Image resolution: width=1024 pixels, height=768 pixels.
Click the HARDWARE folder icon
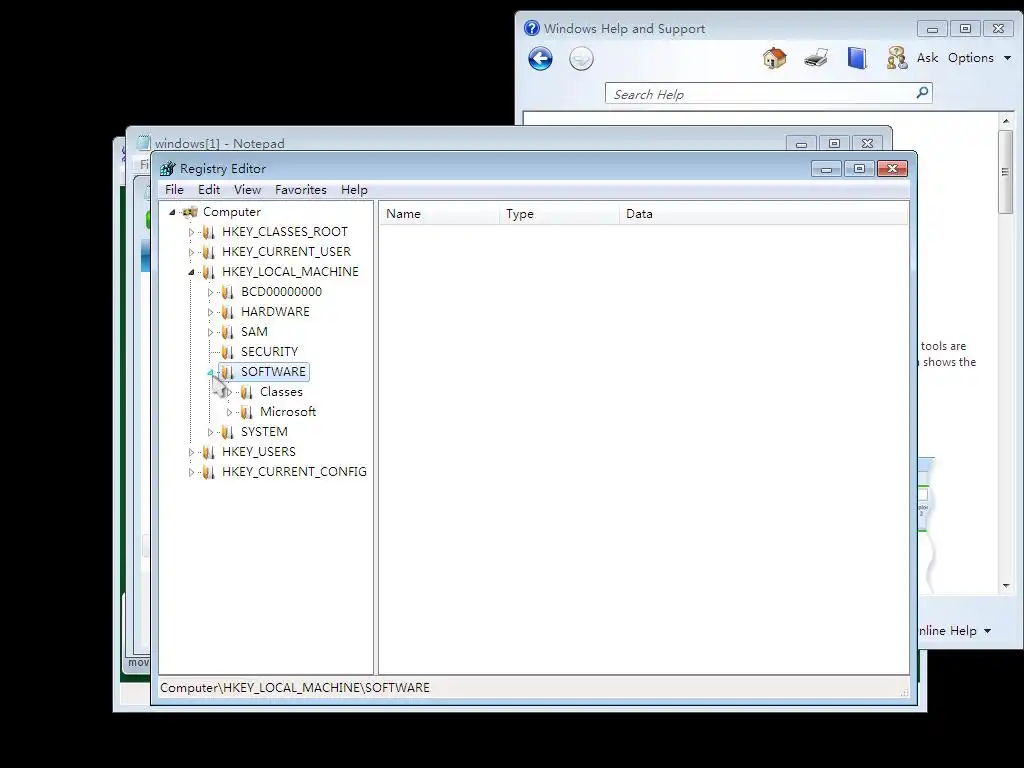pos(227,312)
